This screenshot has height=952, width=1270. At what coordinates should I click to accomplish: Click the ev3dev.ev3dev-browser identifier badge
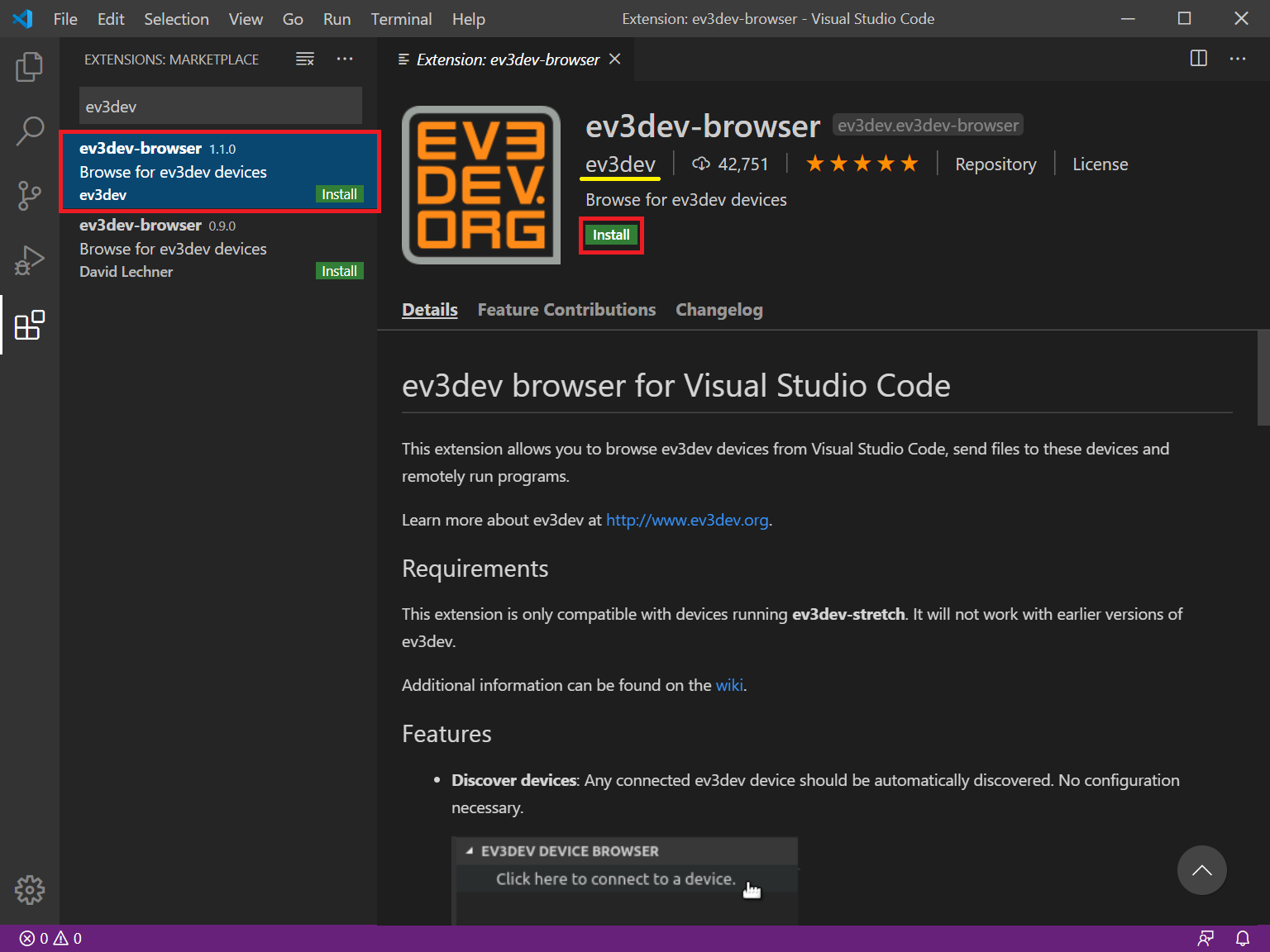click(928, 125)
